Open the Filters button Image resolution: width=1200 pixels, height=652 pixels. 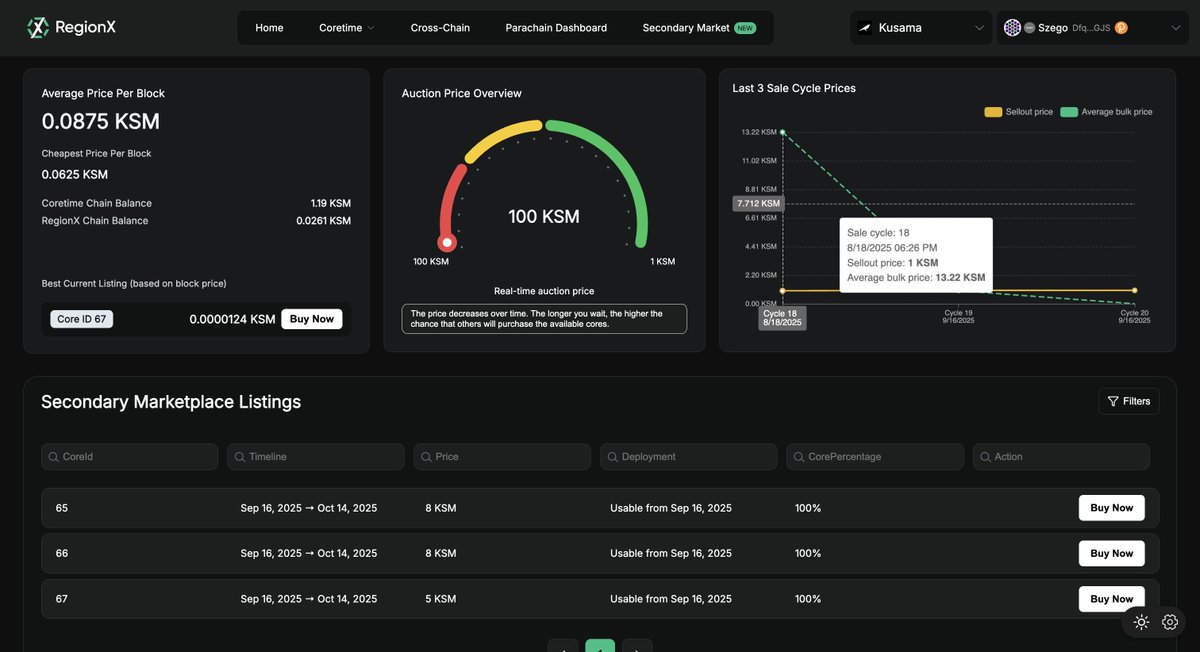point(1129,401)
